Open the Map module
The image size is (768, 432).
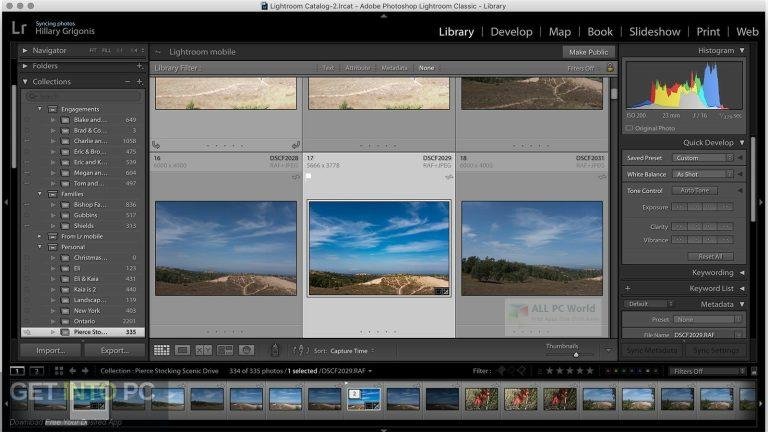[560, 32]
